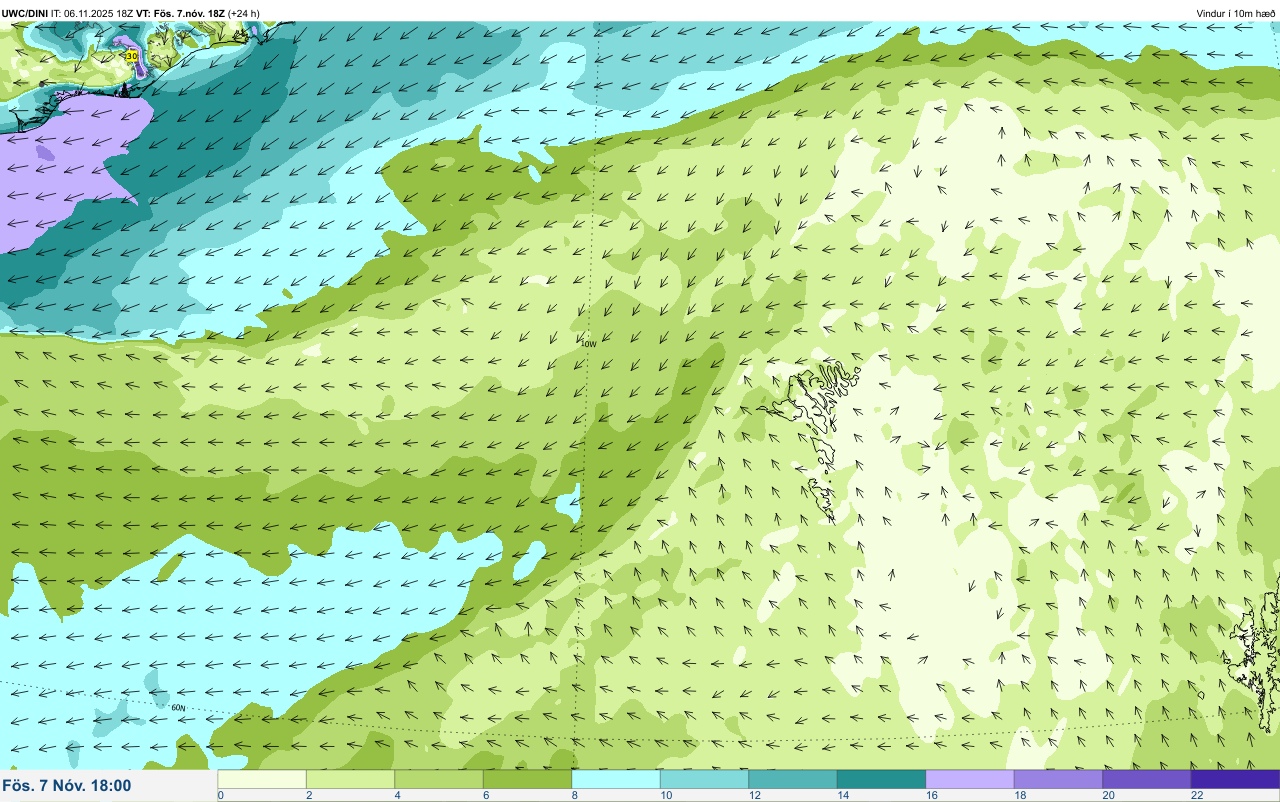
Task: Click the legend value "16"
Action: (x=931, y=795)
